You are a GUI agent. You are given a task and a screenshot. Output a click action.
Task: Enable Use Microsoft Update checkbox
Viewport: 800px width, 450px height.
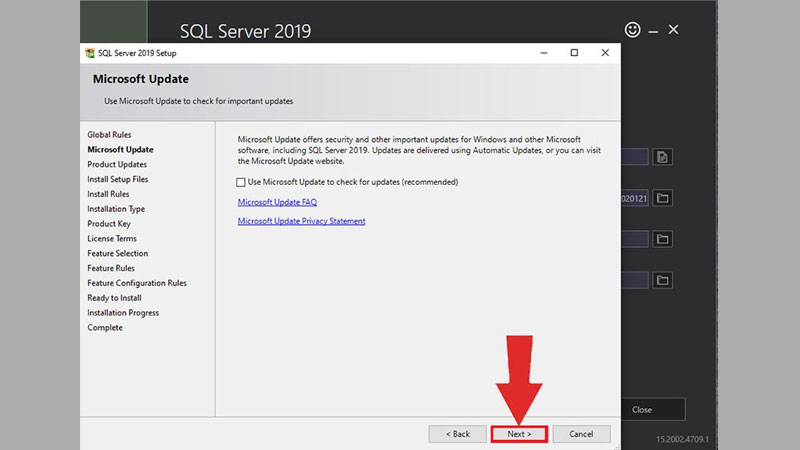pos(241,182)
